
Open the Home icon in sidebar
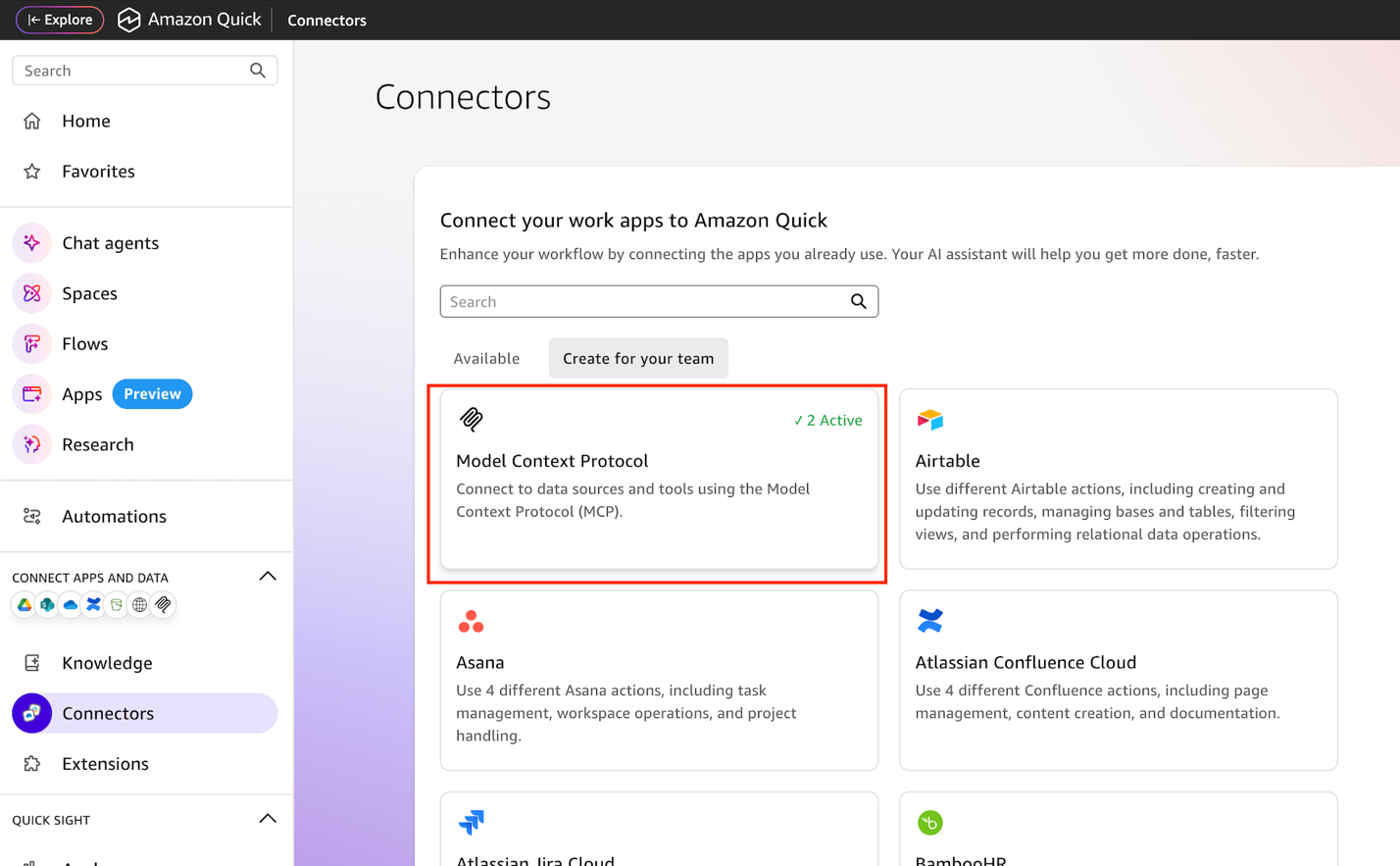click(x=32, y=121)
